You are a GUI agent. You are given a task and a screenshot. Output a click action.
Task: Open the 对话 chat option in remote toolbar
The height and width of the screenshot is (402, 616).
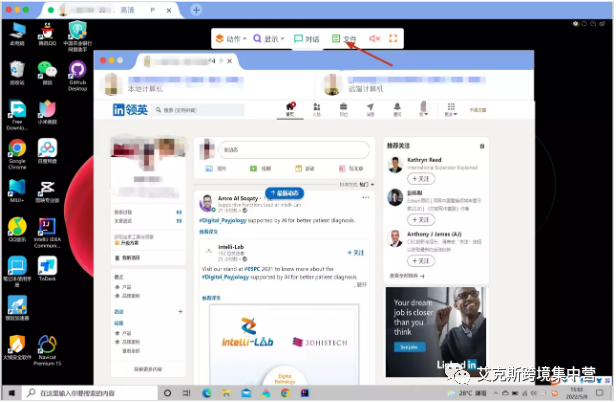pyautogui.click(x=307, y=39)
